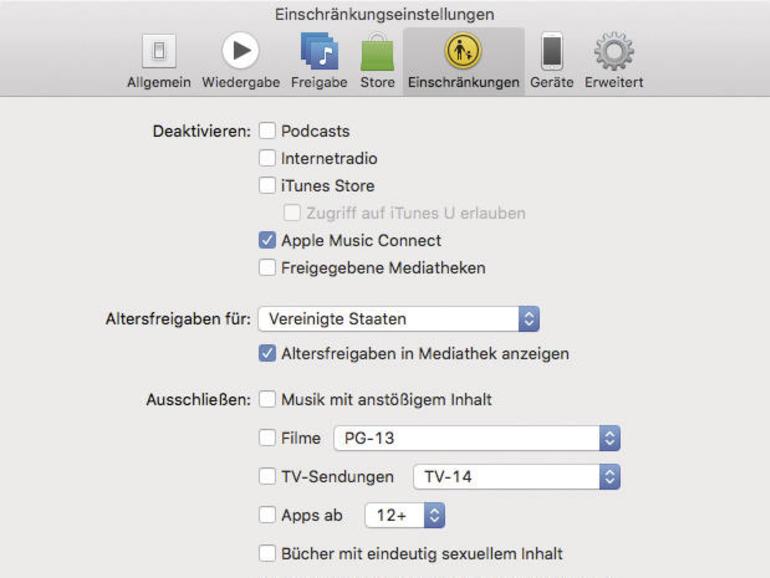Check the Freigegebene Mediatheken checkbox
Viewport: 770px width, 578px height.
[267, 268]
